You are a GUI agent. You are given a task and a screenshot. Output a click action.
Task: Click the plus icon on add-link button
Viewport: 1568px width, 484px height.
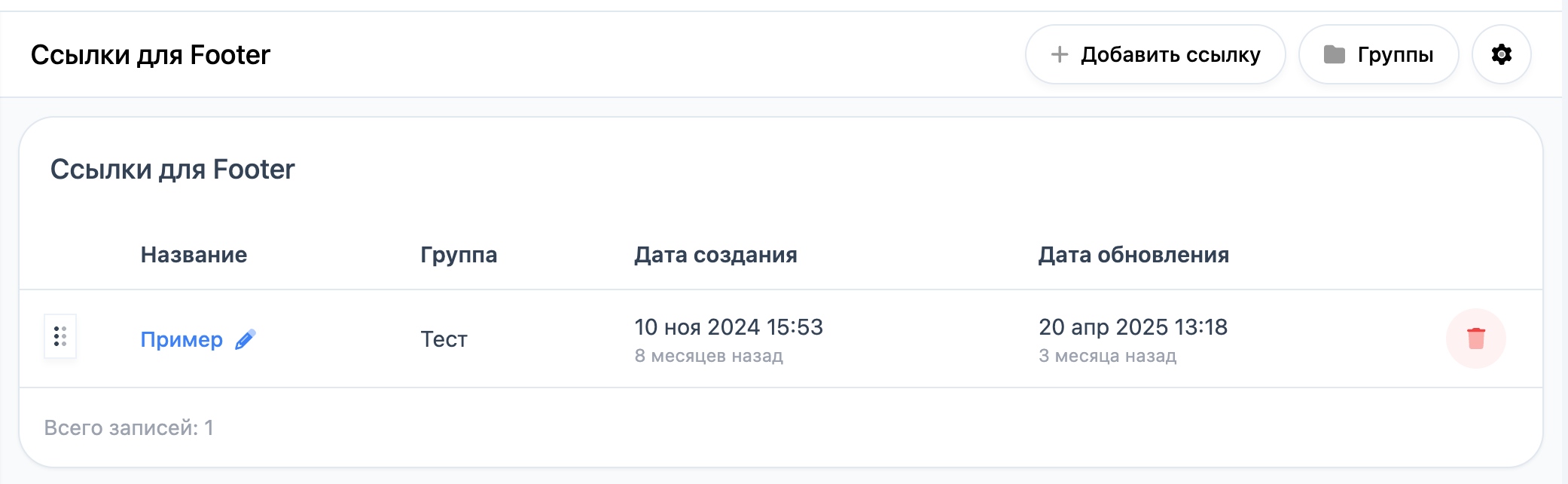pos(1060,54)
